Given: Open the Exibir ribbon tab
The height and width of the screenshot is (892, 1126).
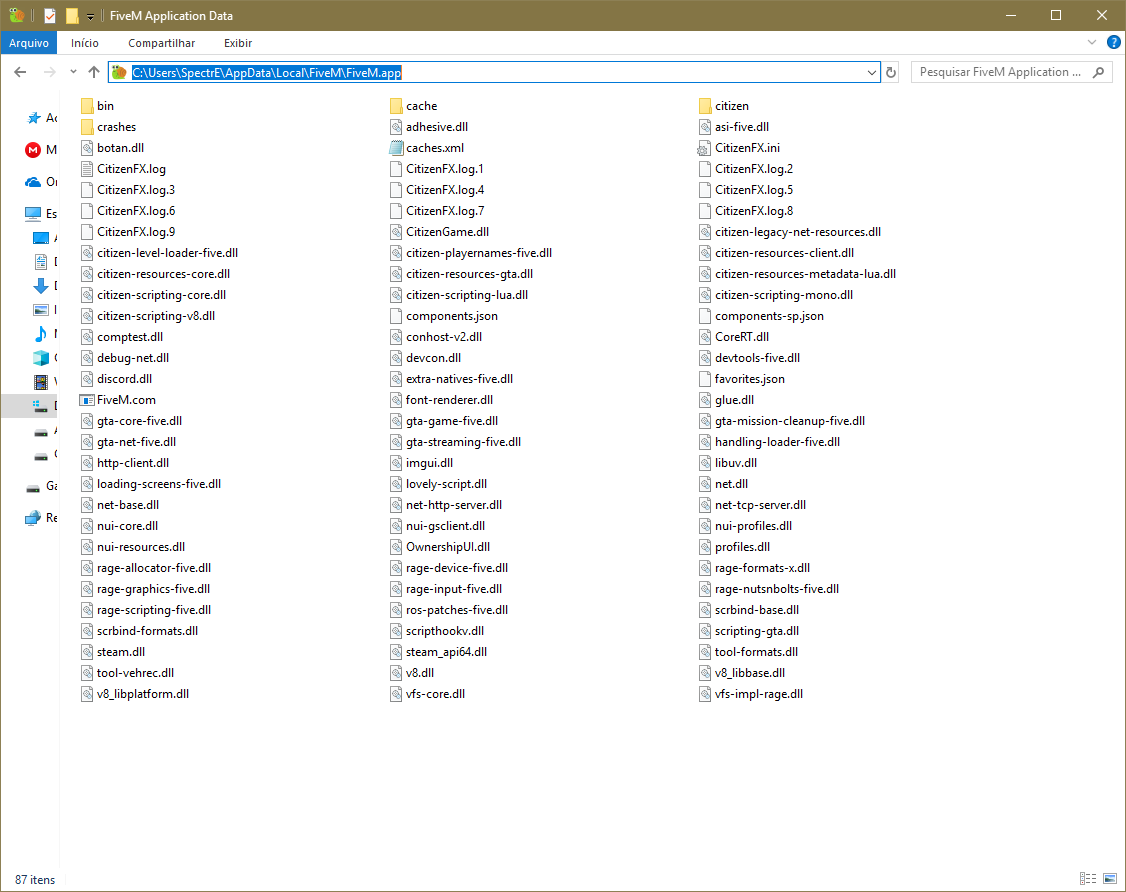Looking at the screenshot, I should point(238,43).
